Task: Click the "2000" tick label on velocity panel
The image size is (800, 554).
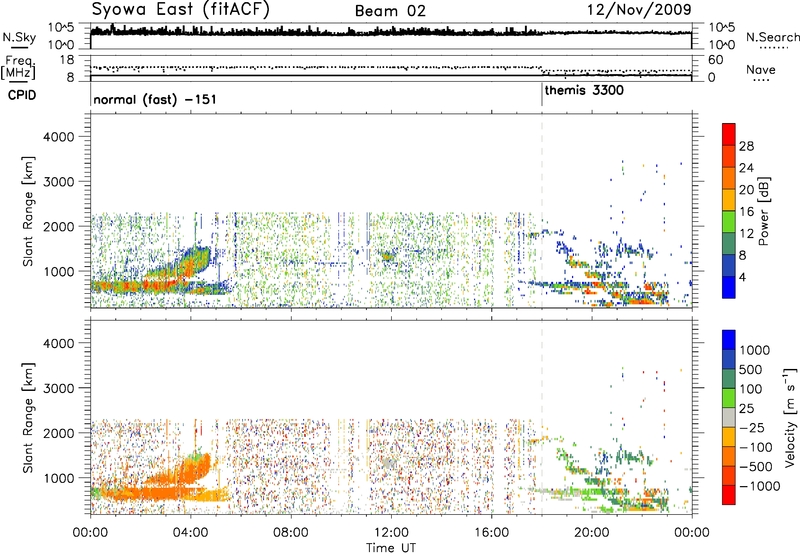Action: (58, 433)
